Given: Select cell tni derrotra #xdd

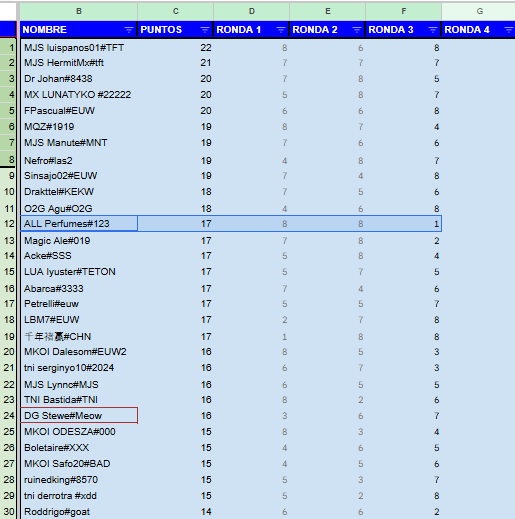Looking at the screenshot, I should point(79,496).
